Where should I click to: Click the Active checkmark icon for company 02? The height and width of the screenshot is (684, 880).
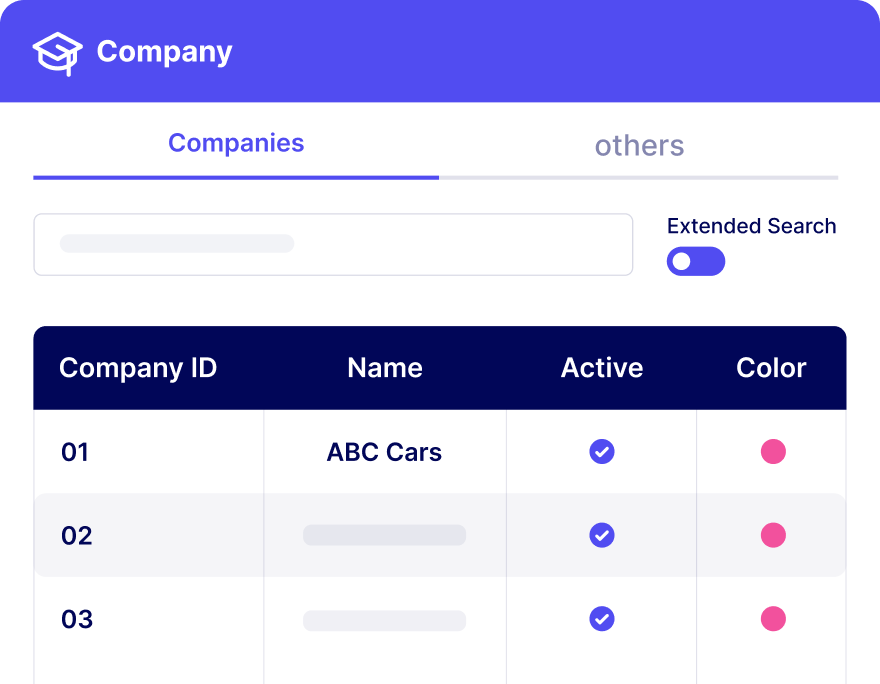click(x=601, y=535)
